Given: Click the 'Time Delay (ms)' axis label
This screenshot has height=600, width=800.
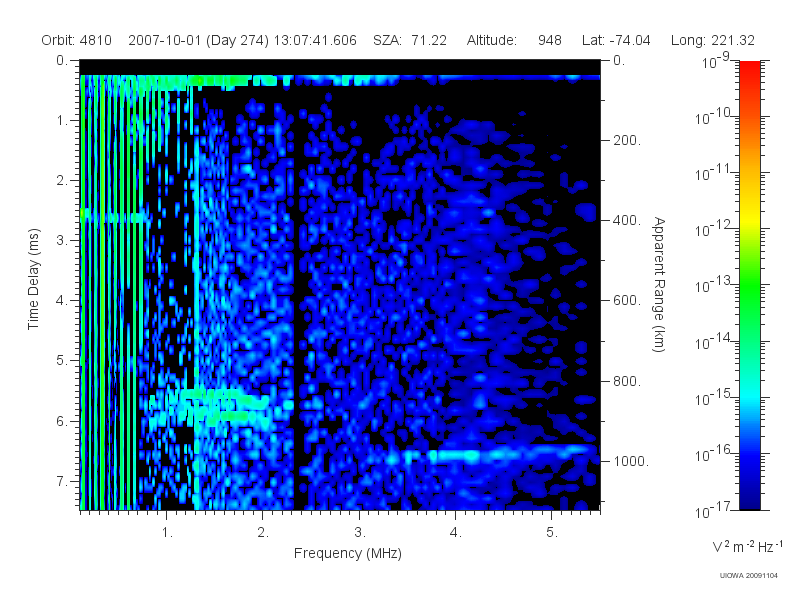Looking at the screenshot, I should click(33, 279).
